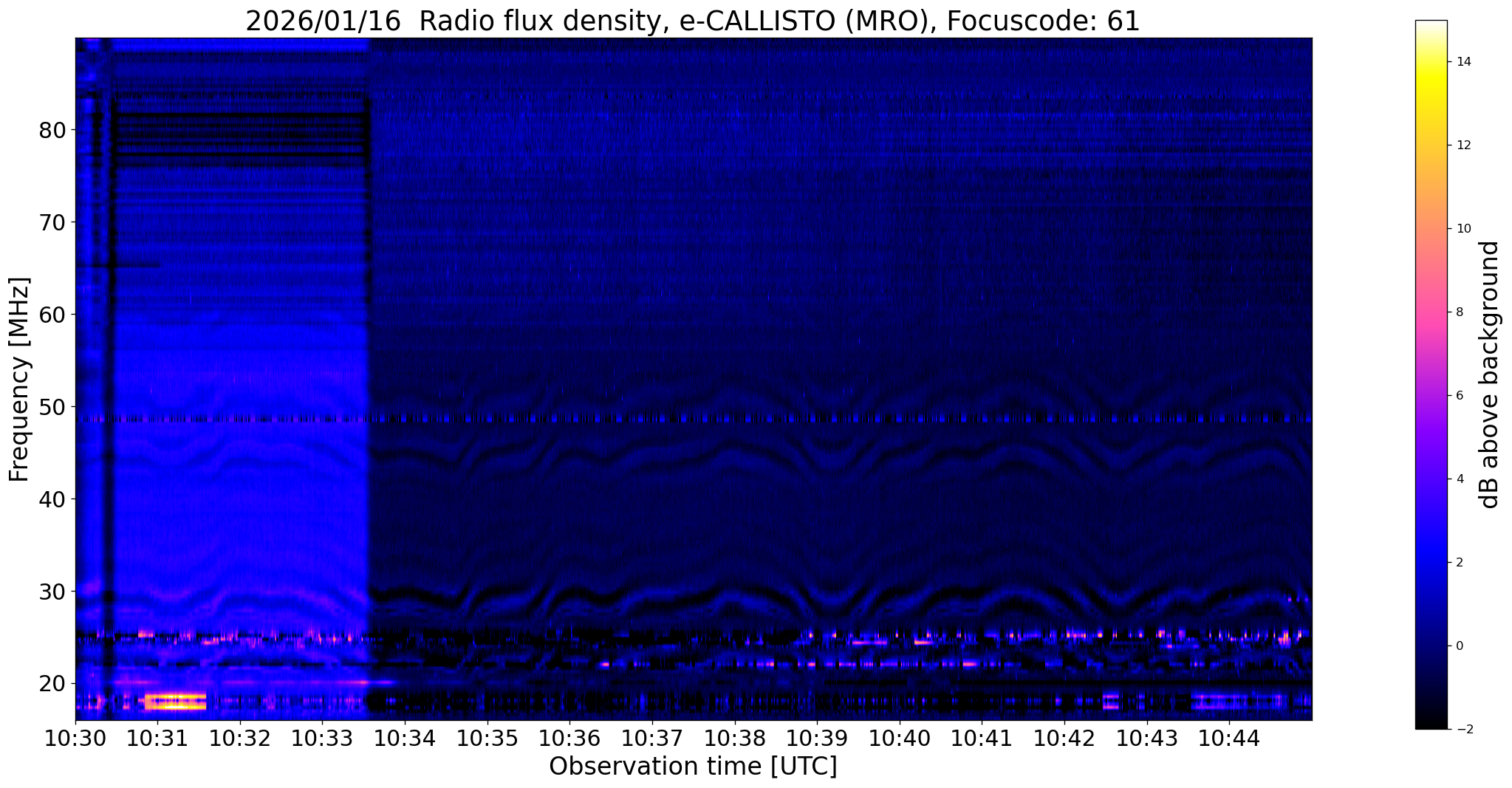
Task: Click the 30 MHz frequency tick label
Action: click(52, 592)
